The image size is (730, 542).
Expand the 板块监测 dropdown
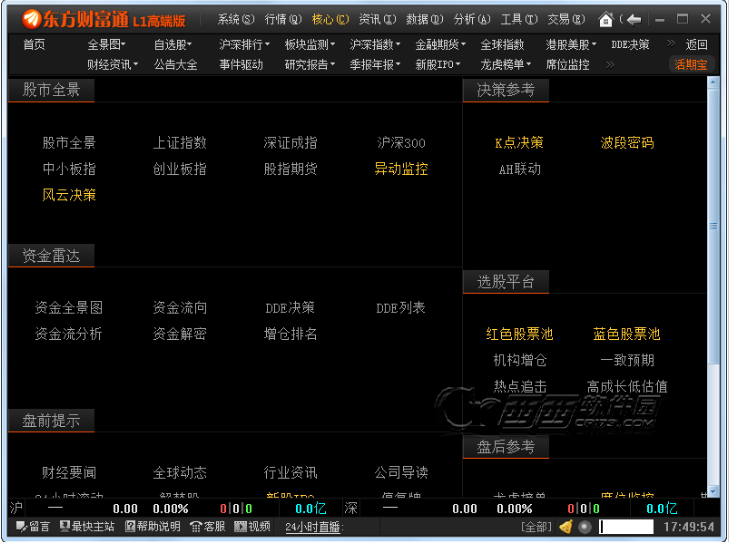tap(310, 45)
